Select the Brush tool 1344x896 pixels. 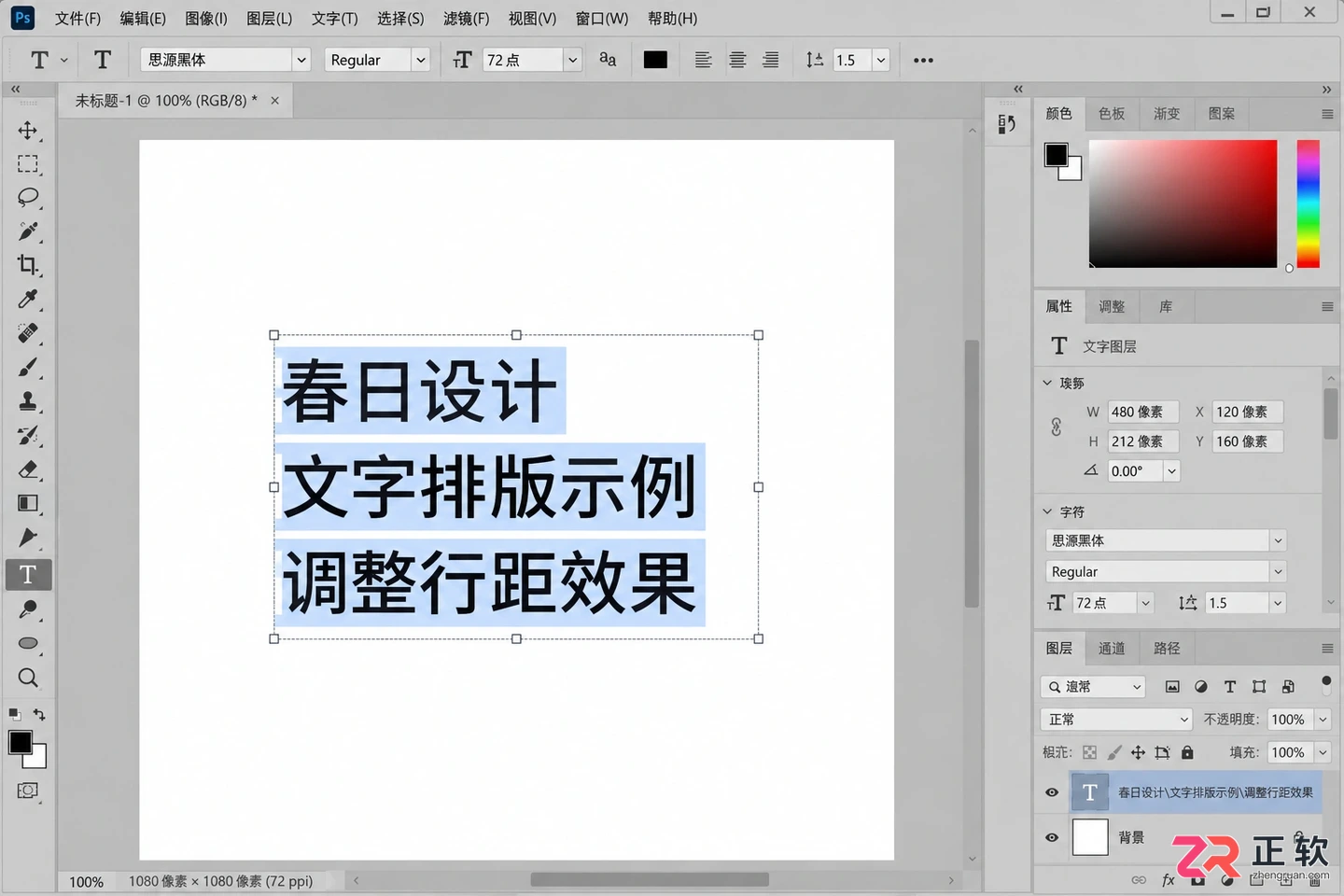pos(28,367)
